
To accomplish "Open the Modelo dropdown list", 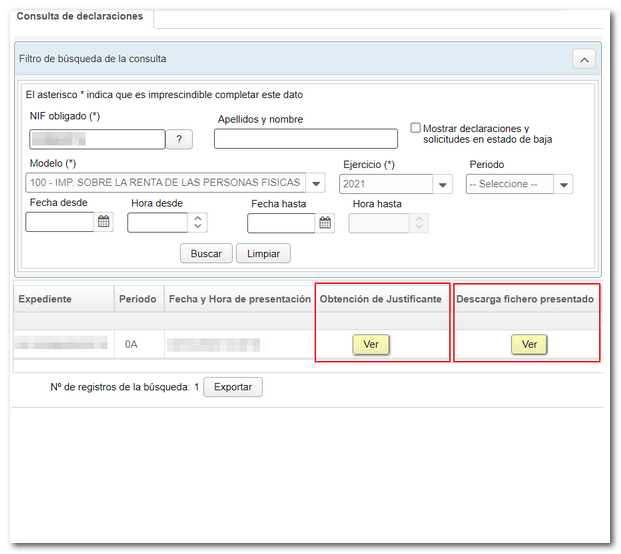I will [x=316, y=184].
